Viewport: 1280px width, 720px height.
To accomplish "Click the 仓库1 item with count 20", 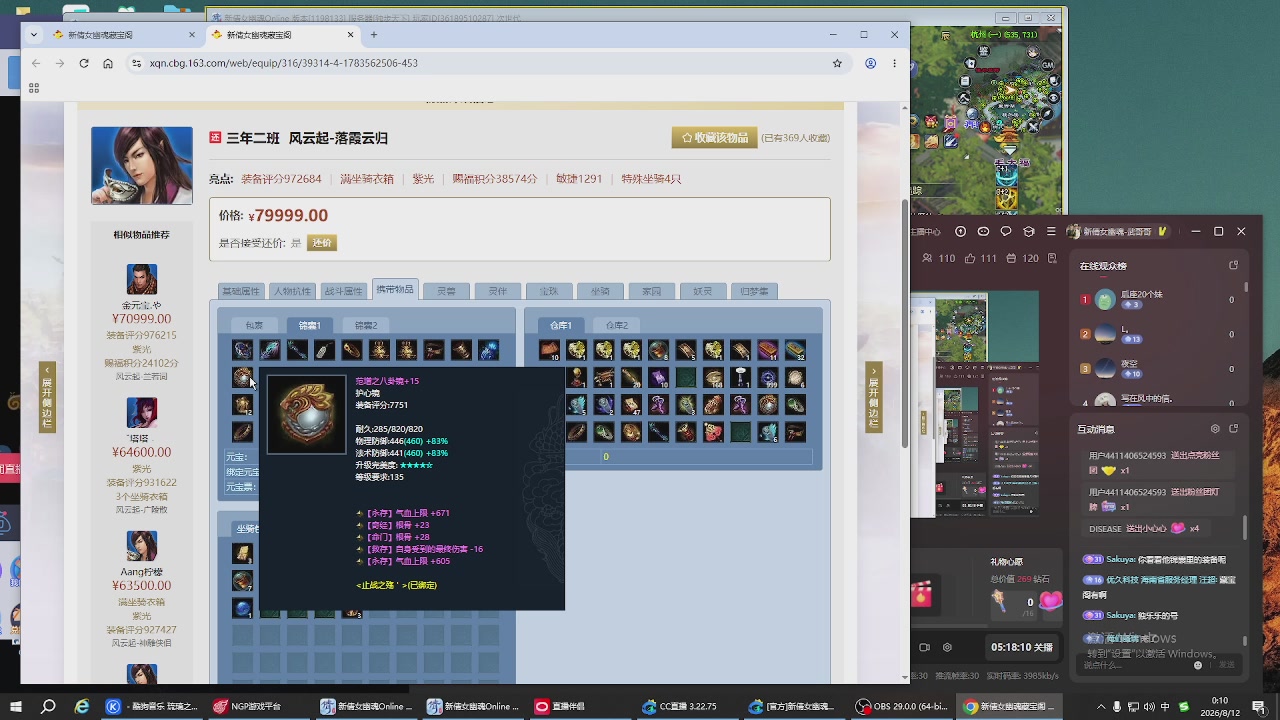I will coord(631,377).
